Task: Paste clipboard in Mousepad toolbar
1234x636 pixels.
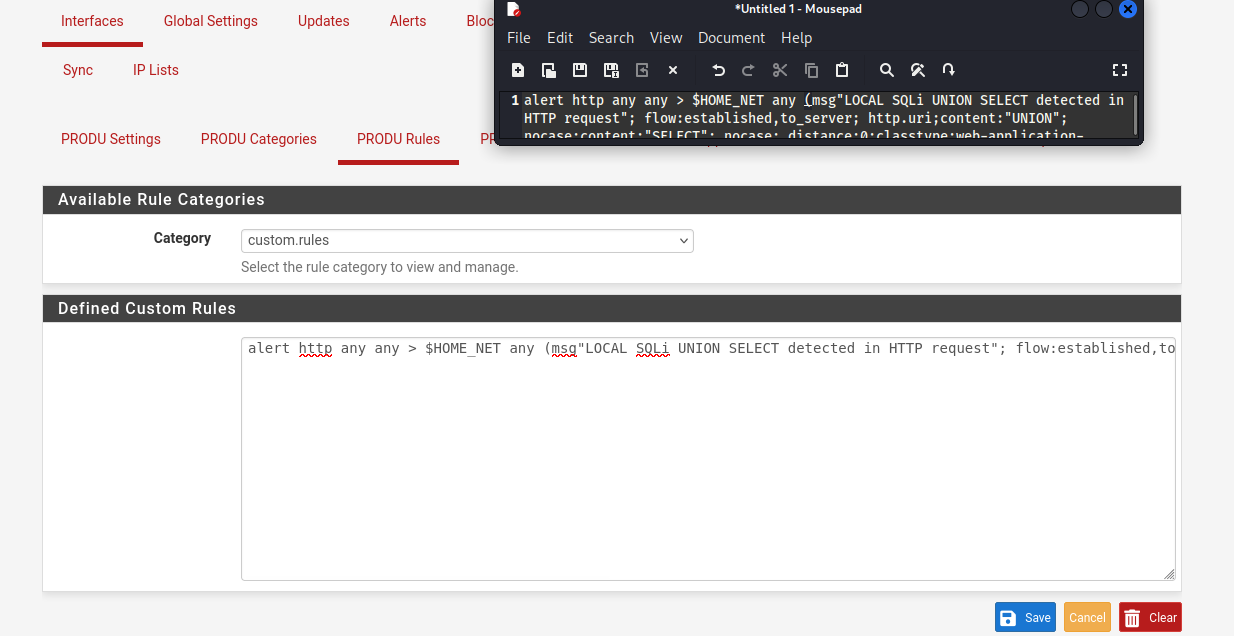Action: point(842,70)
